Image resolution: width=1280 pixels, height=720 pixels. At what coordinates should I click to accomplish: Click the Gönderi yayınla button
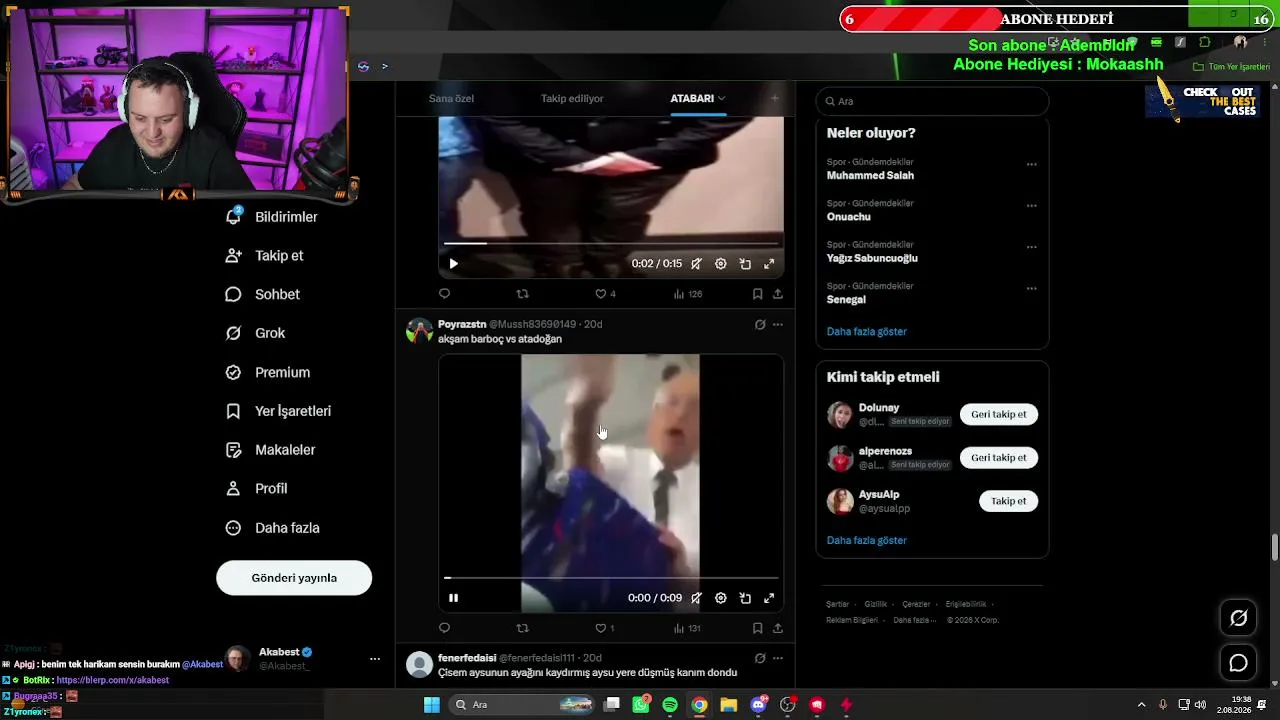[x=294, y=578]
